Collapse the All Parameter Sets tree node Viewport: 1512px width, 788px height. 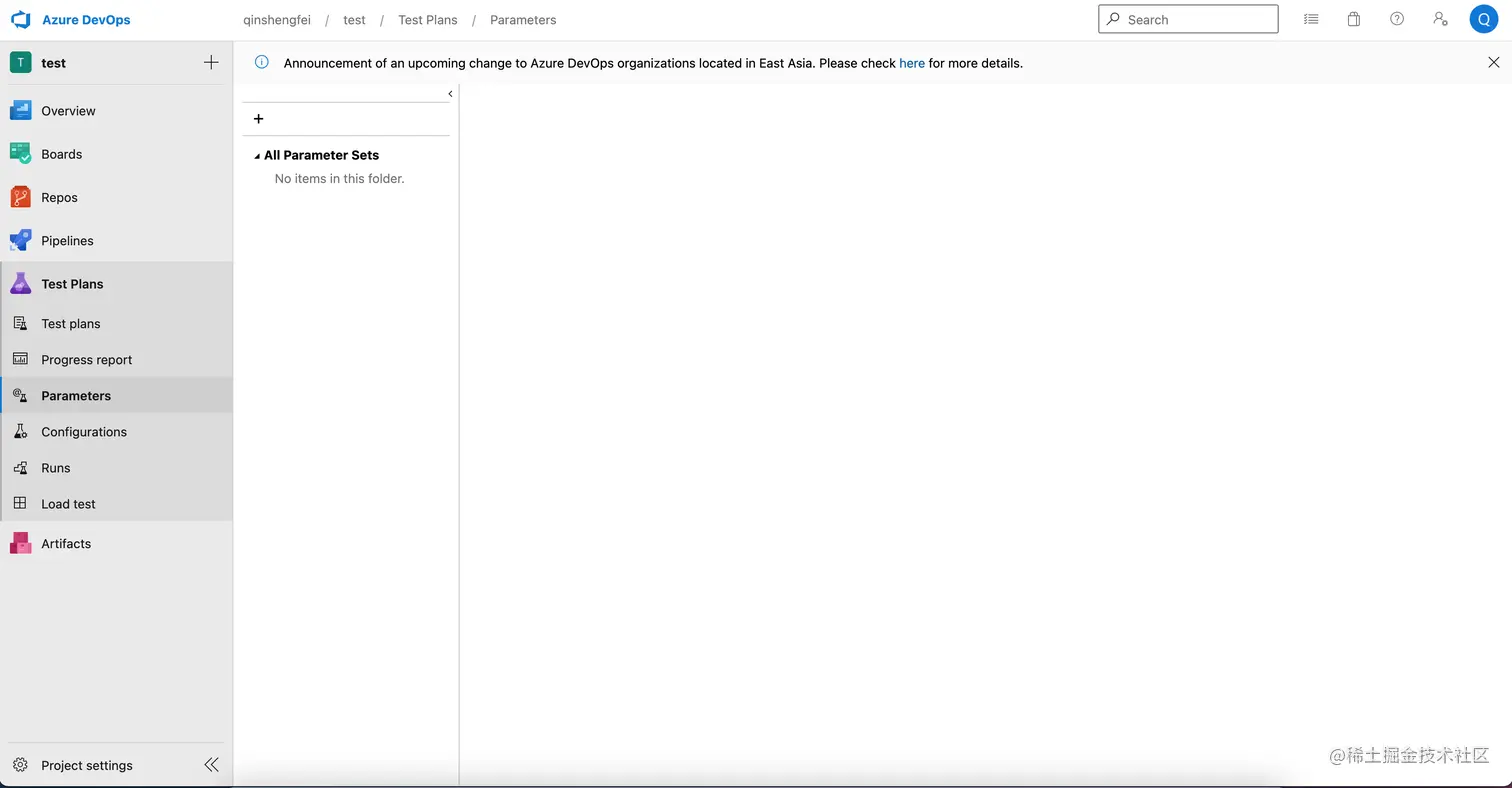coord(257,156)
